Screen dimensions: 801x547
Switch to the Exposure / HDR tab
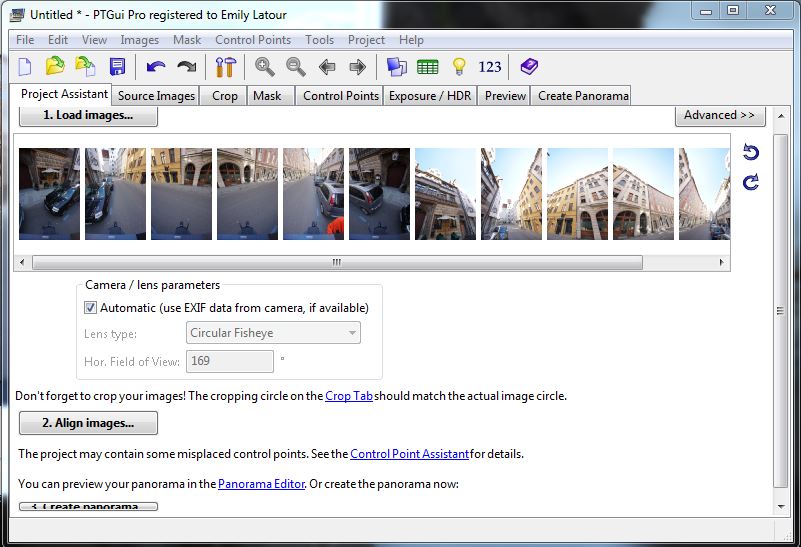(430, 96)
